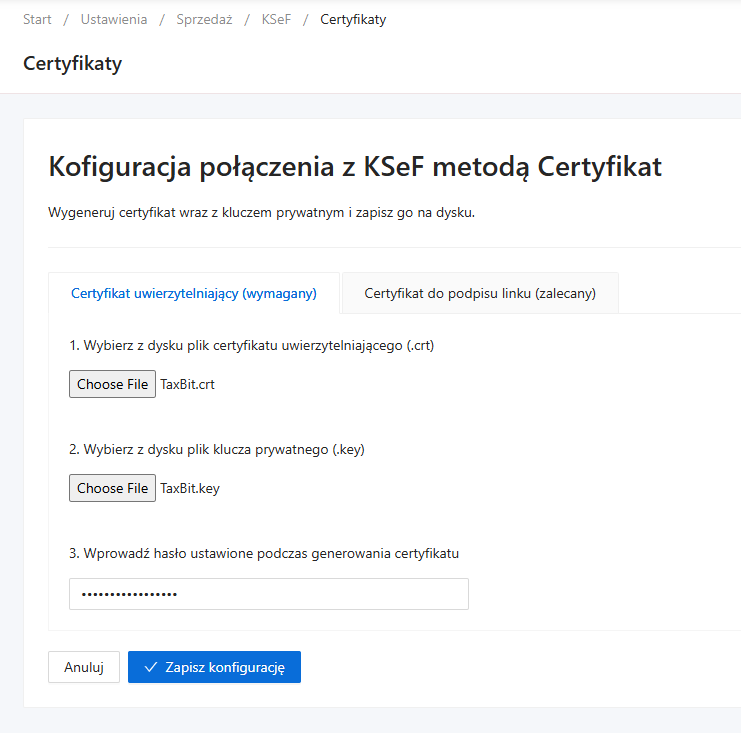This screenshot has width=741, height=733.
Task: Choose File for the .key private key
Action: (112, 488)
